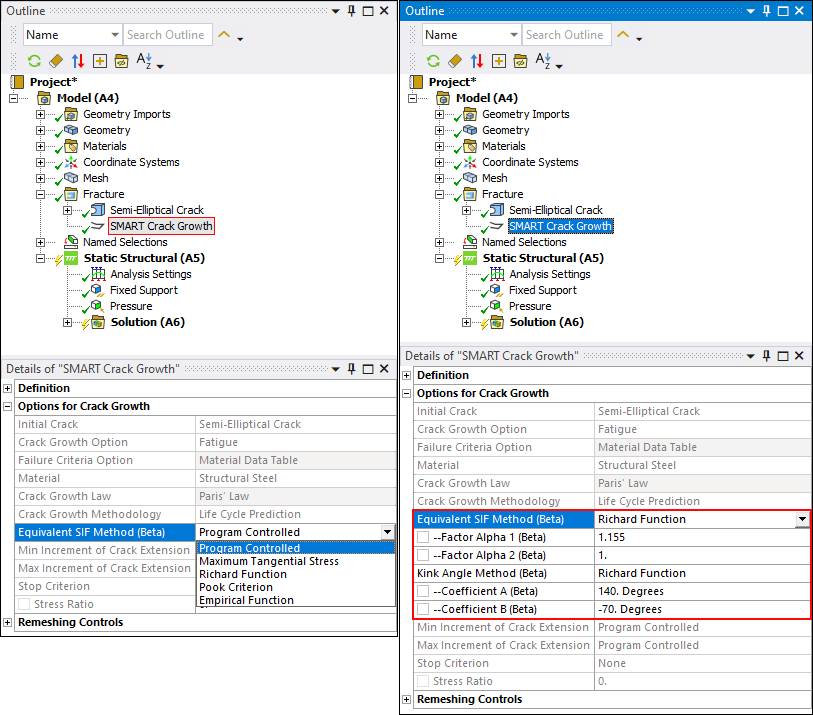Select the red-outlined SMART Crack Growth tree item

click(161, 226)
